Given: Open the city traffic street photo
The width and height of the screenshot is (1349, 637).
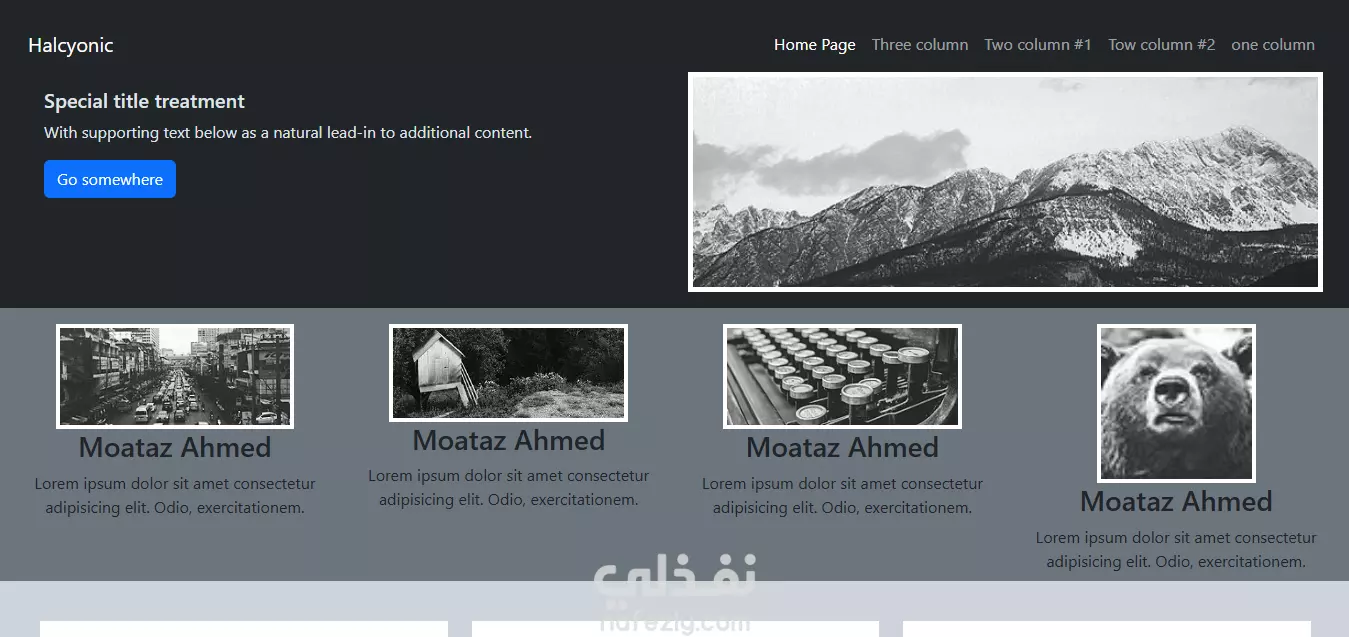Looking at the screenshot, I should pyautogui.click(x=175, y=376).
